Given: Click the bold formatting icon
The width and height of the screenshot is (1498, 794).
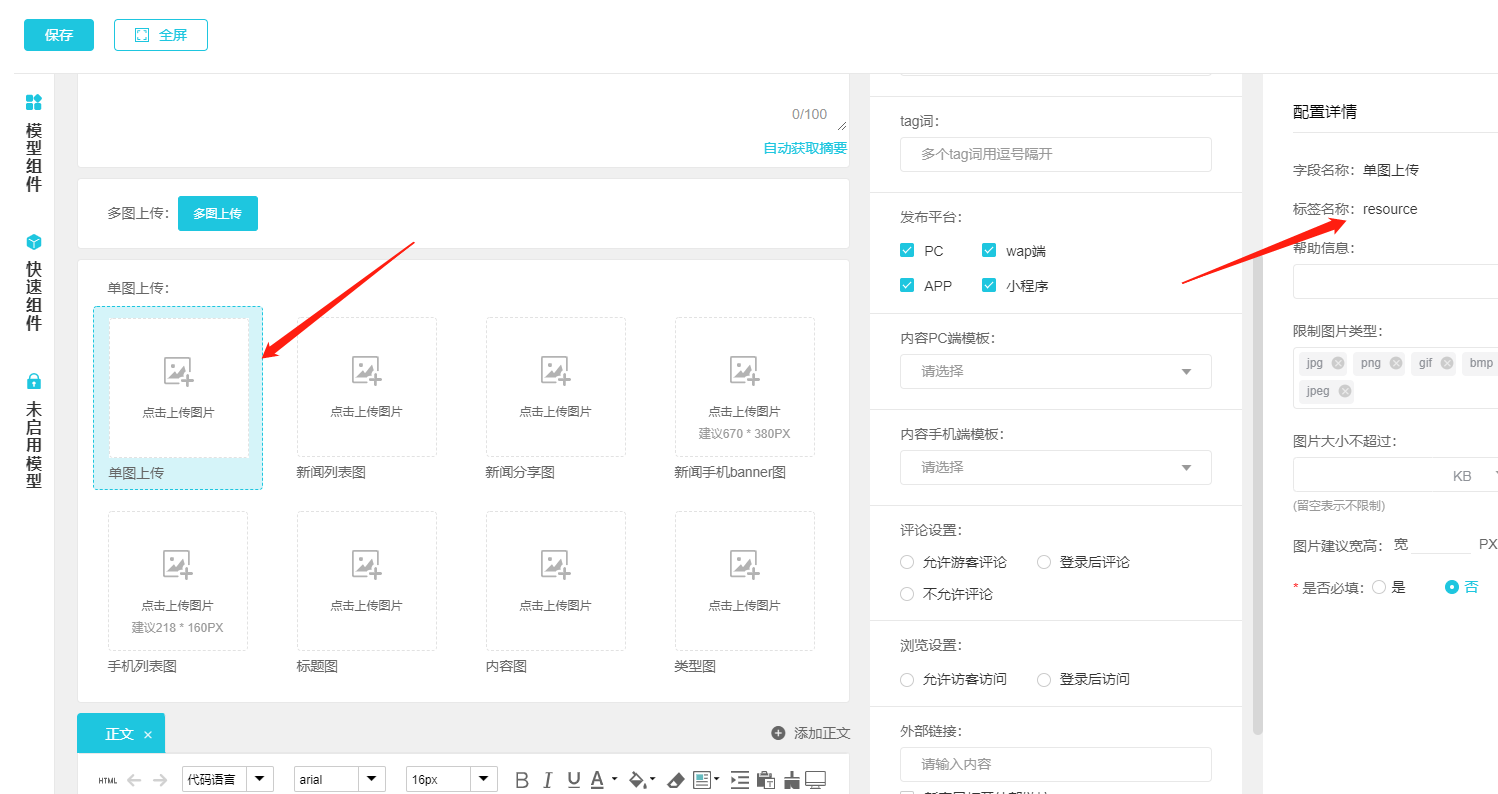Looking at the screenshot, I should pyautogui.click(x=521, y=780).
